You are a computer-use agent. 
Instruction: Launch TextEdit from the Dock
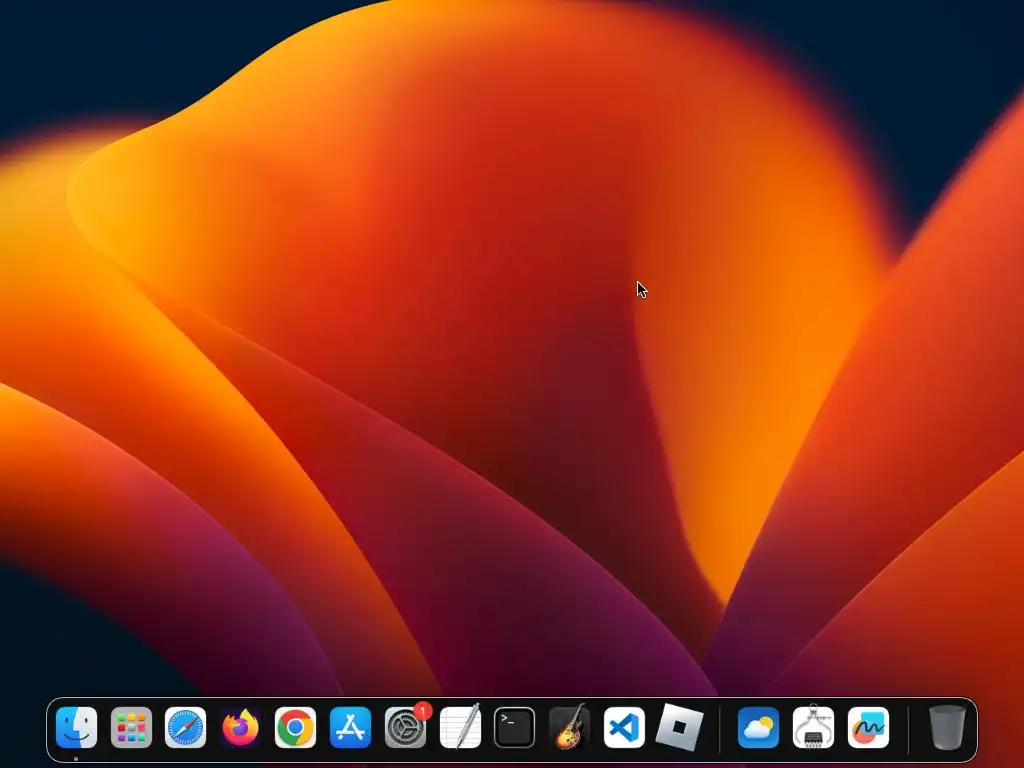coord(460,726)
